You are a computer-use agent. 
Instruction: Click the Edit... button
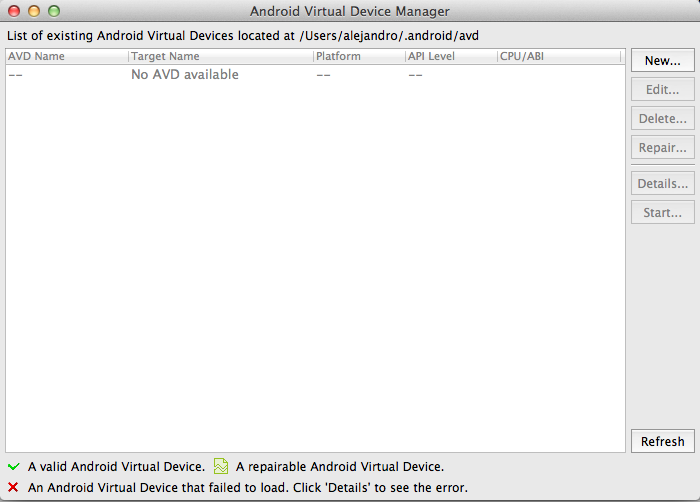coord(662,89)
